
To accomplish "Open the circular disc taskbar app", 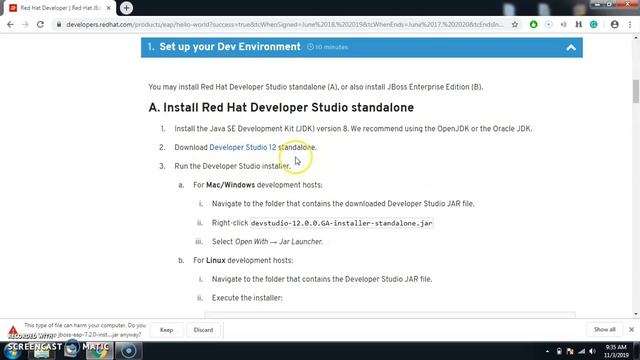I will pos(129,351).
